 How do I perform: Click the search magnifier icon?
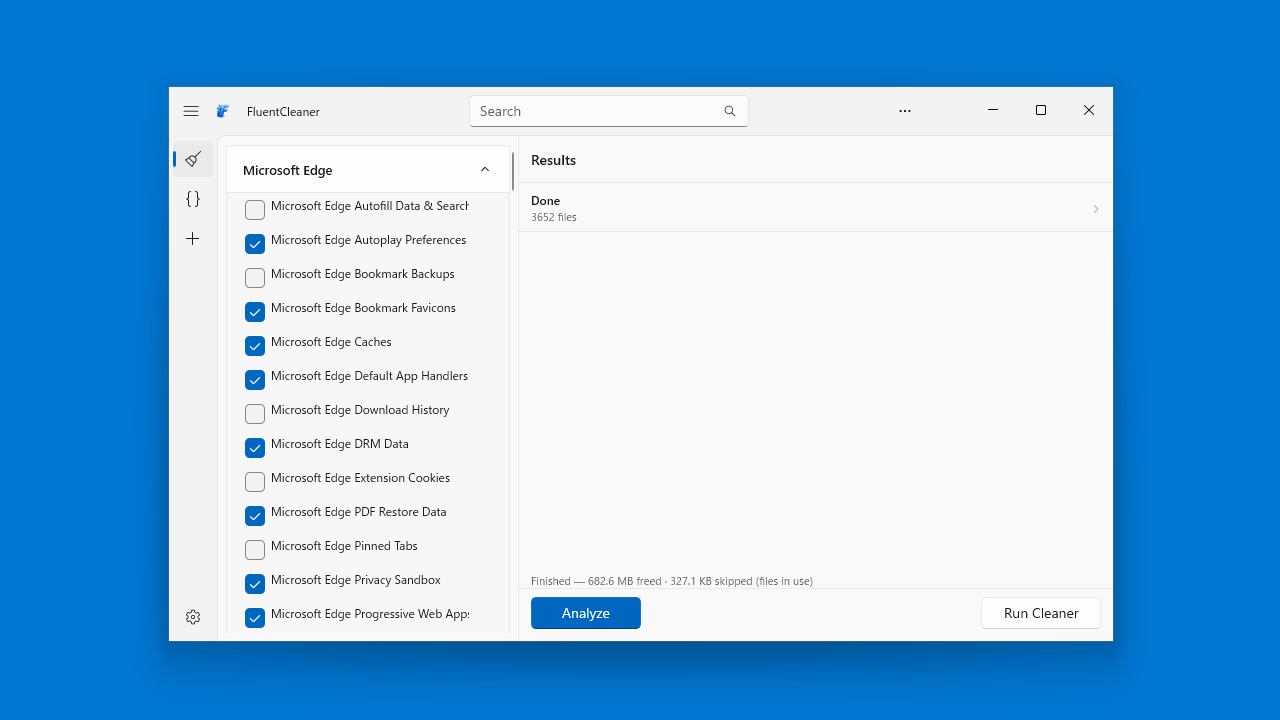[730, 111]
